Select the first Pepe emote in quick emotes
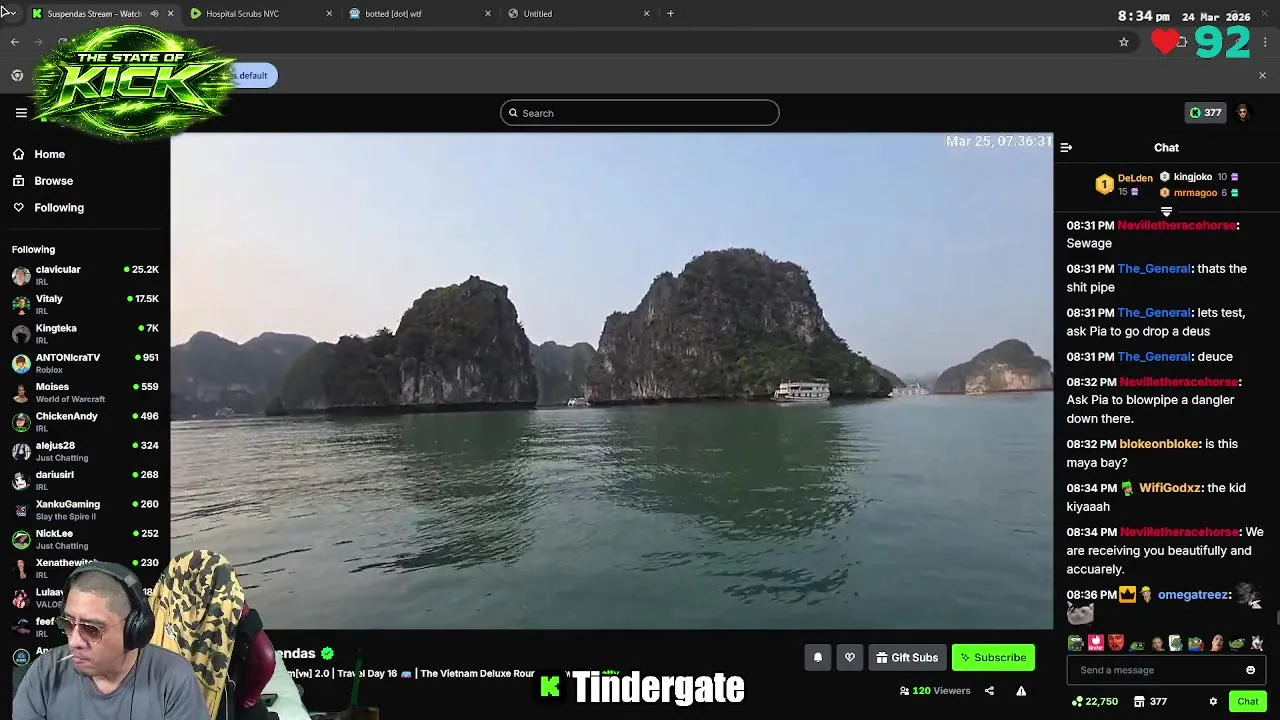This screenshot has width=1280, height=720. pos(1075,643)
